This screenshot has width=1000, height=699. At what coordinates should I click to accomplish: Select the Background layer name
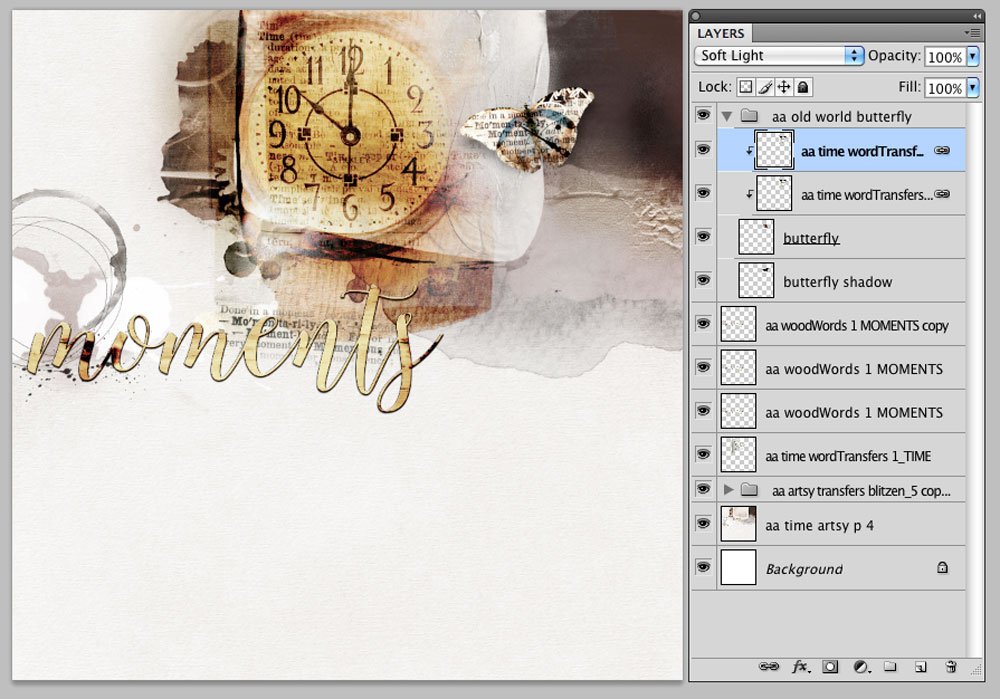[x=804, y=569]
